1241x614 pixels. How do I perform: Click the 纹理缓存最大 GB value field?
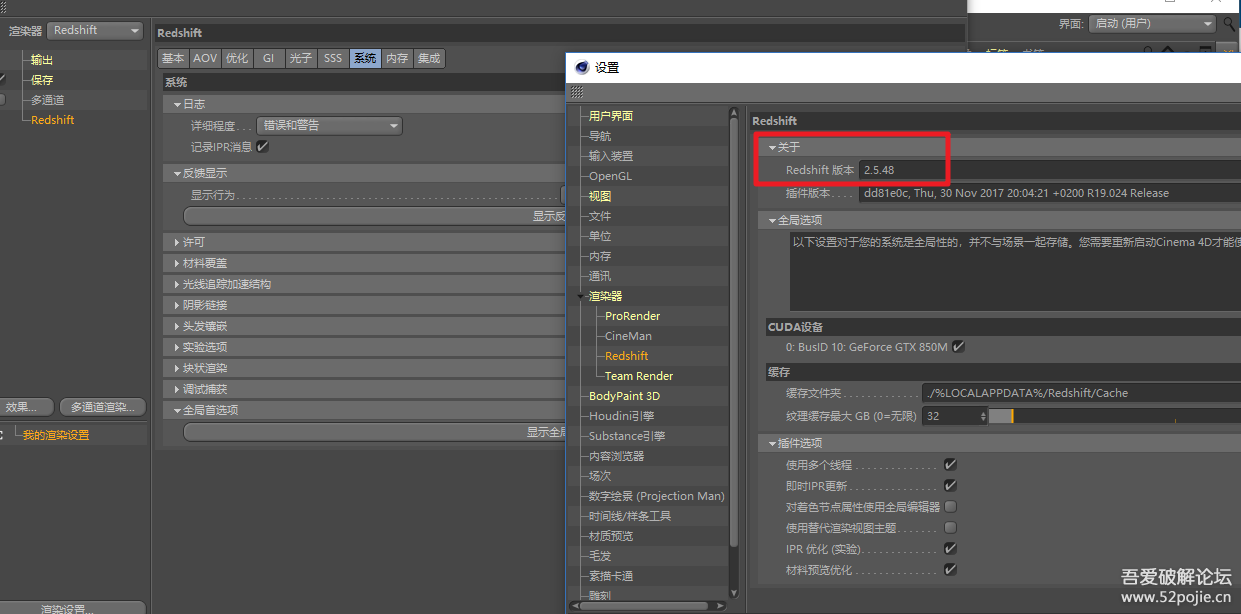pos(955,416)
